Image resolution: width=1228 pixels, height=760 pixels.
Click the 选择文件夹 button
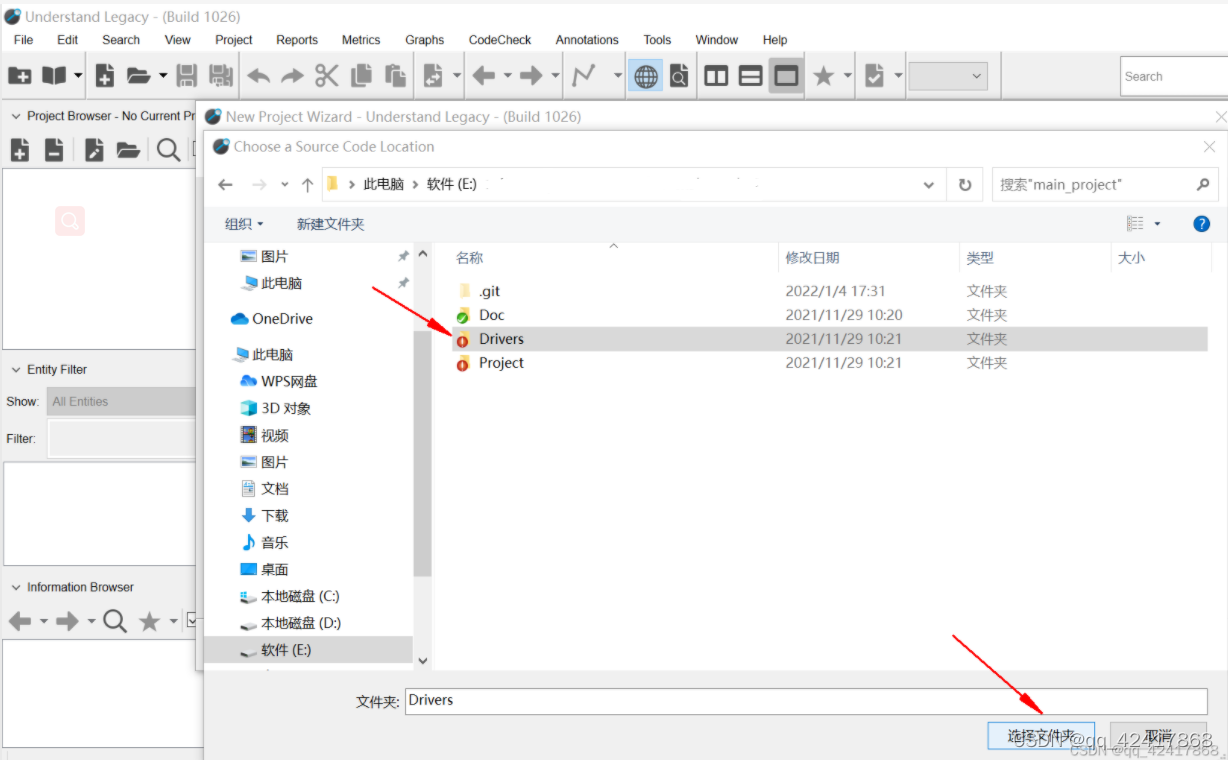click(1041, 737)
